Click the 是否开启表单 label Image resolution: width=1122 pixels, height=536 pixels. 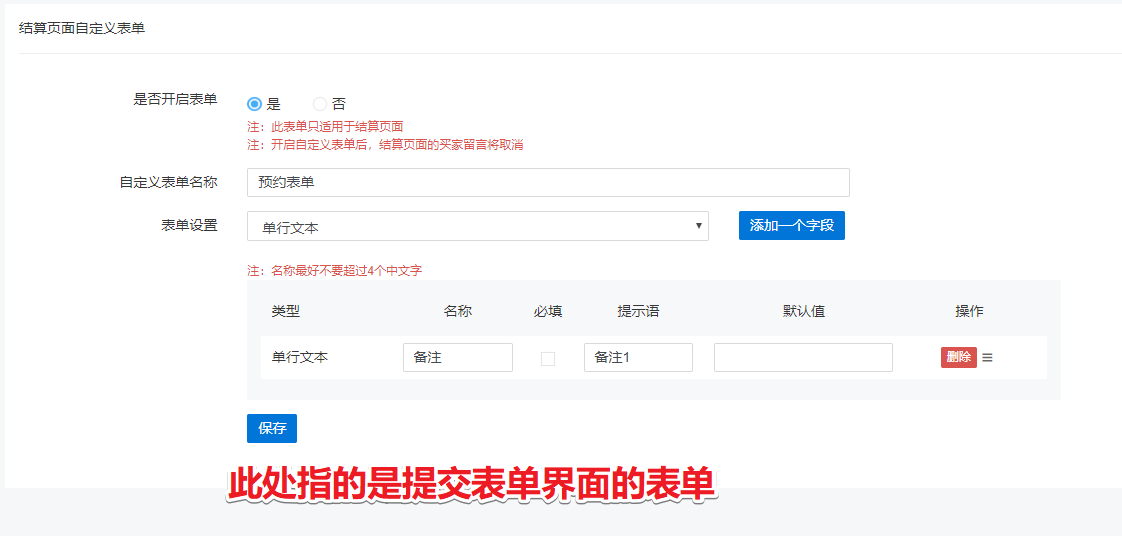pos(175,99)
